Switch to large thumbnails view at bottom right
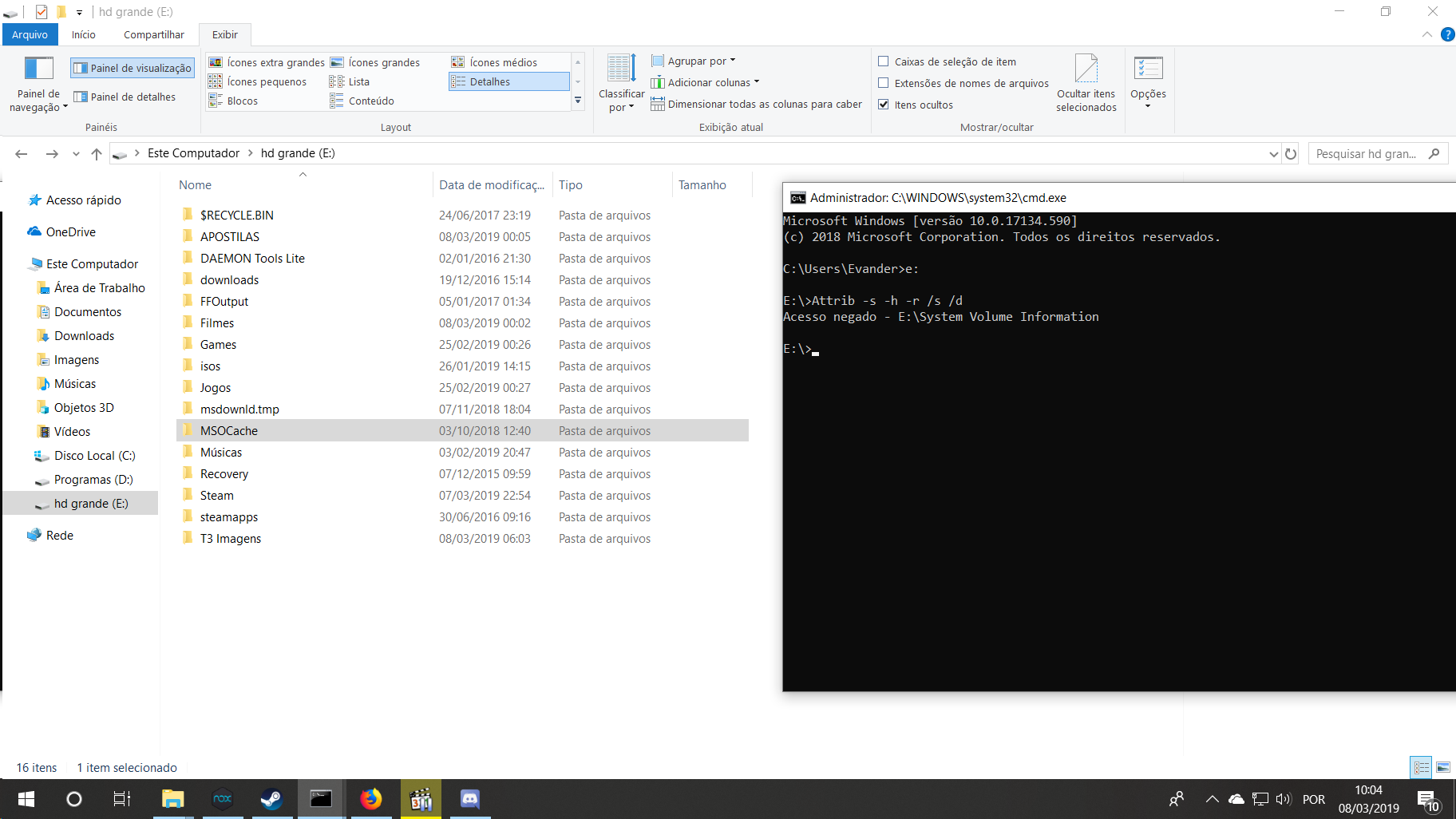 click(1443, 768)
